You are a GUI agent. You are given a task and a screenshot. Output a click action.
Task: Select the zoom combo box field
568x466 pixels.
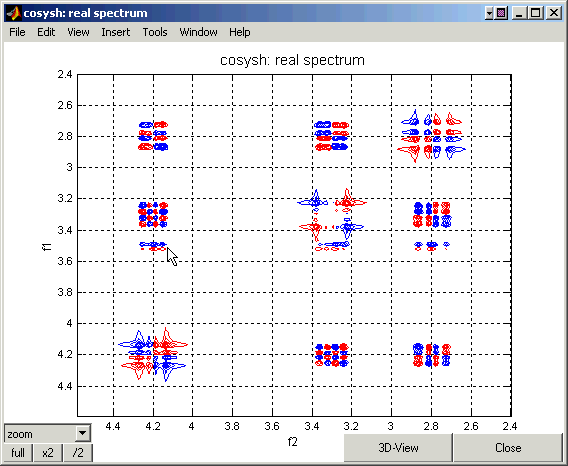pos(47,433)
